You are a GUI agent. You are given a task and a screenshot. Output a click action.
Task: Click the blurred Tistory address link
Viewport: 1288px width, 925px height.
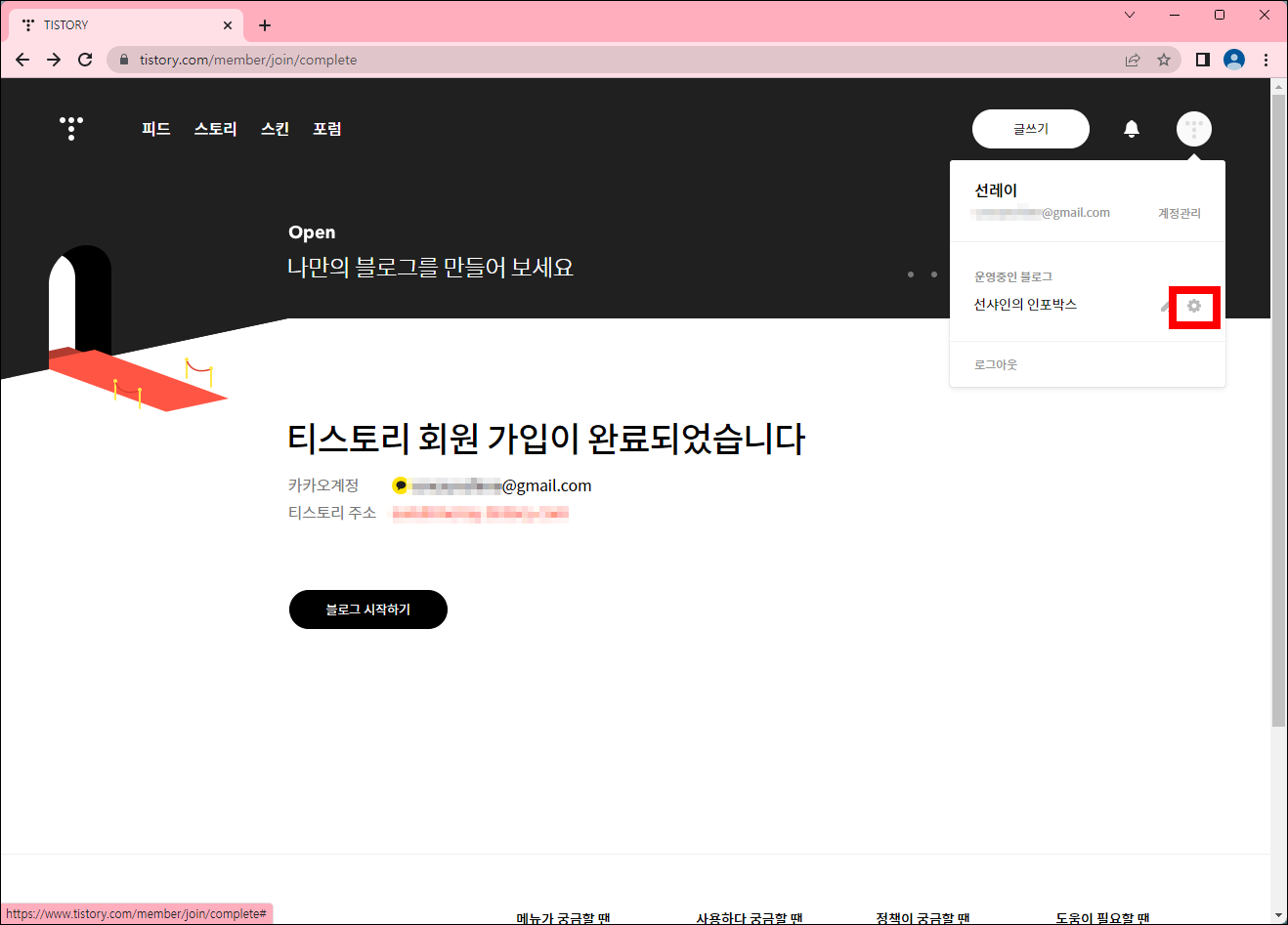[481, 513]
